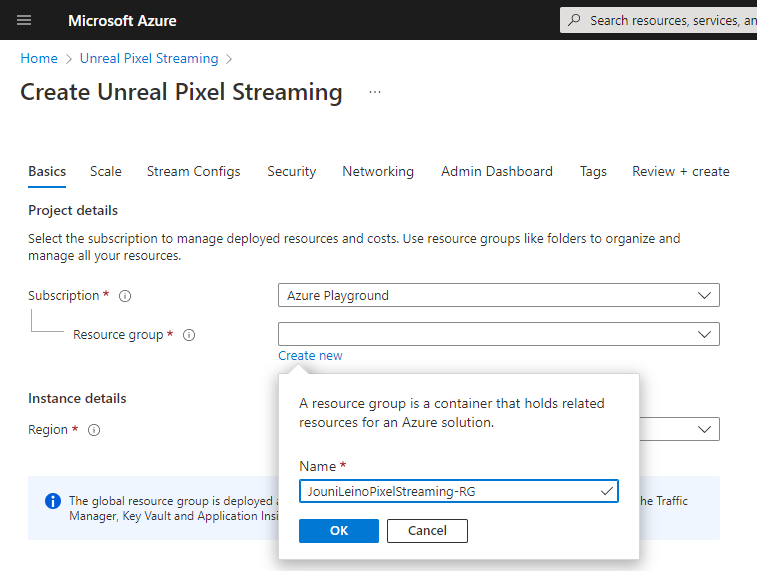Click the Create new link
This screenshot has width=757, height=571.
[x=310, y=356]
